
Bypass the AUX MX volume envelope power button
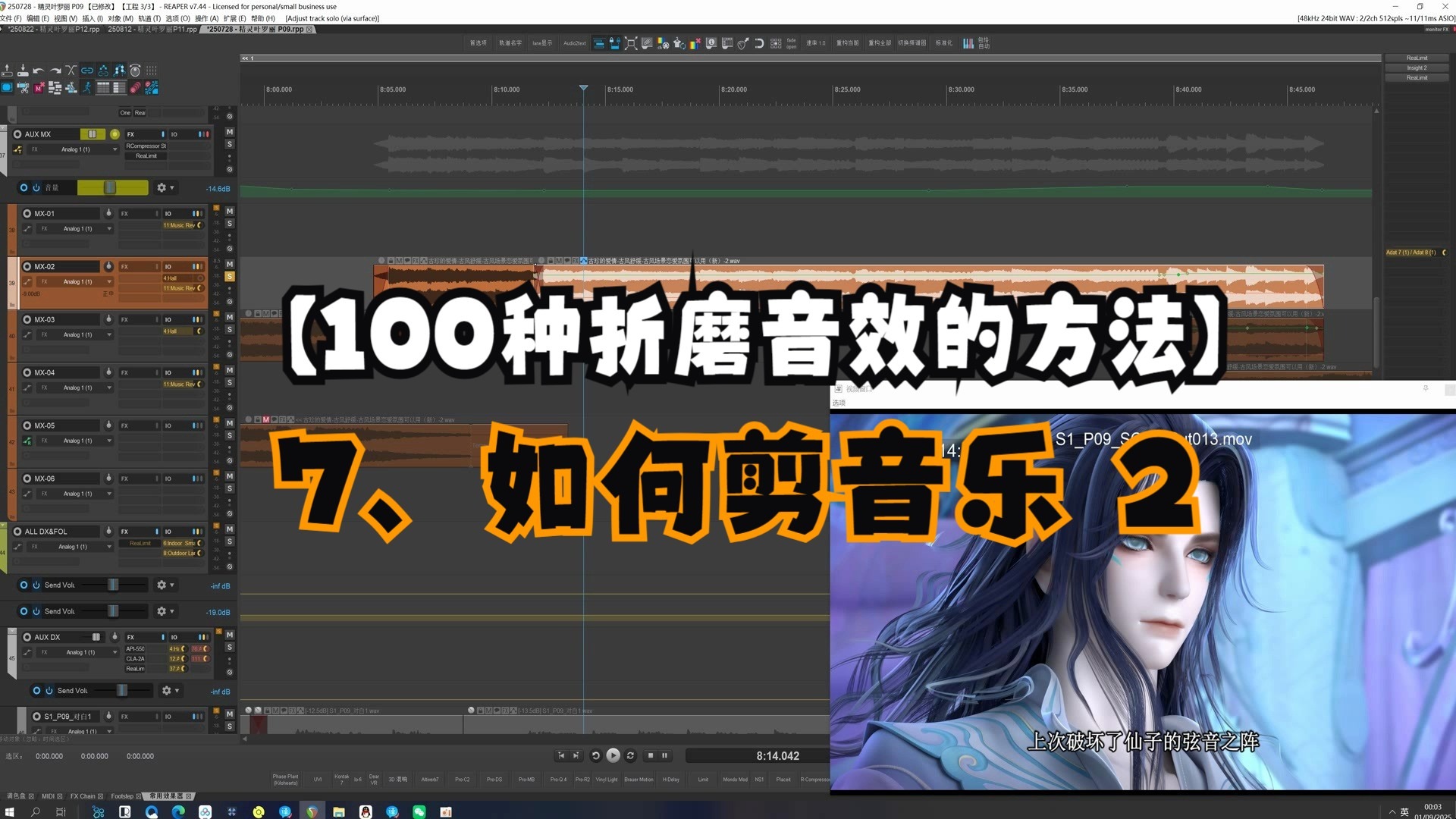(x=36, y=187)
